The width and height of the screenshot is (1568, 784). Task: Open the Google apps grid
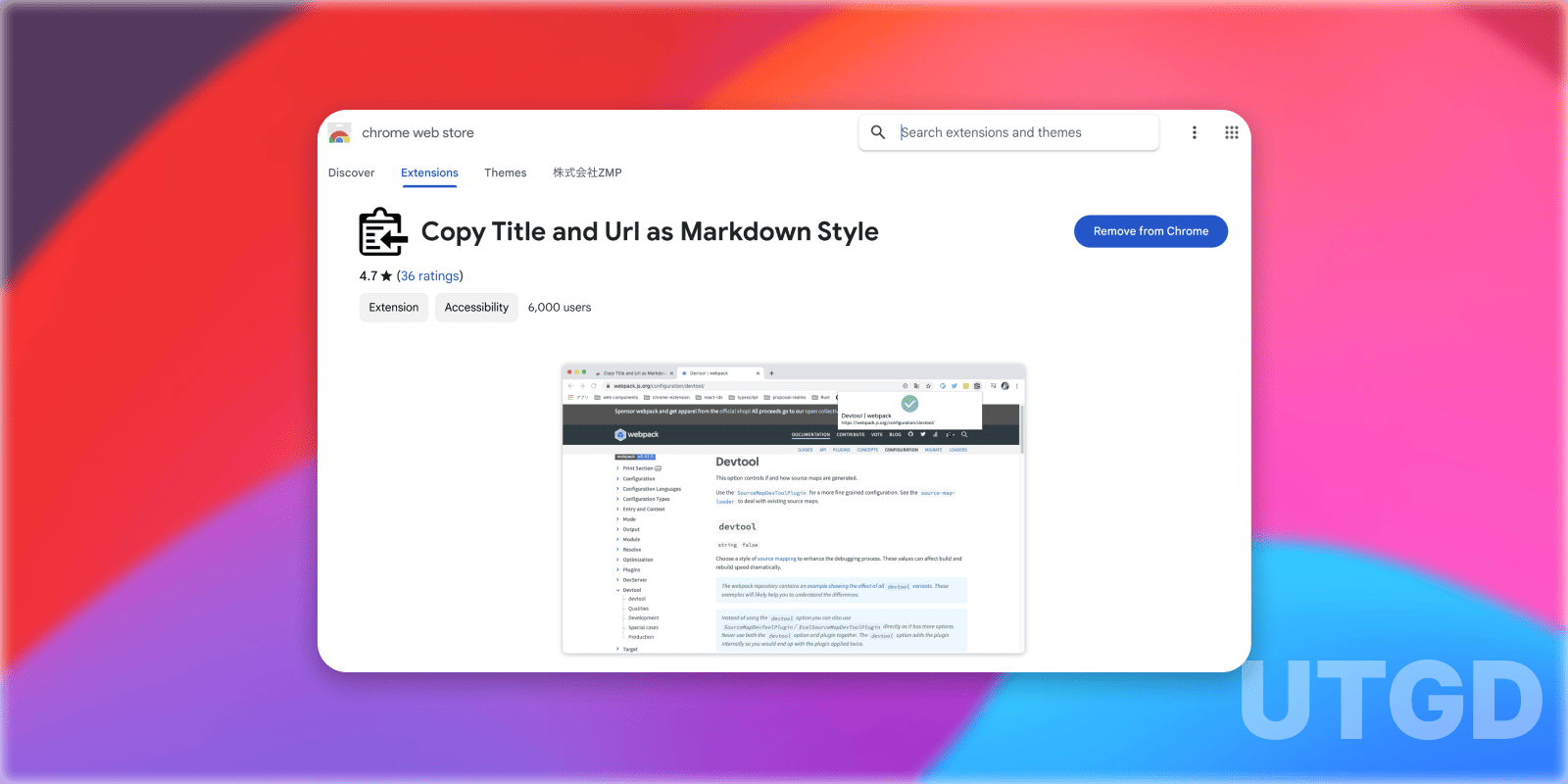[x=1232, y=132]
